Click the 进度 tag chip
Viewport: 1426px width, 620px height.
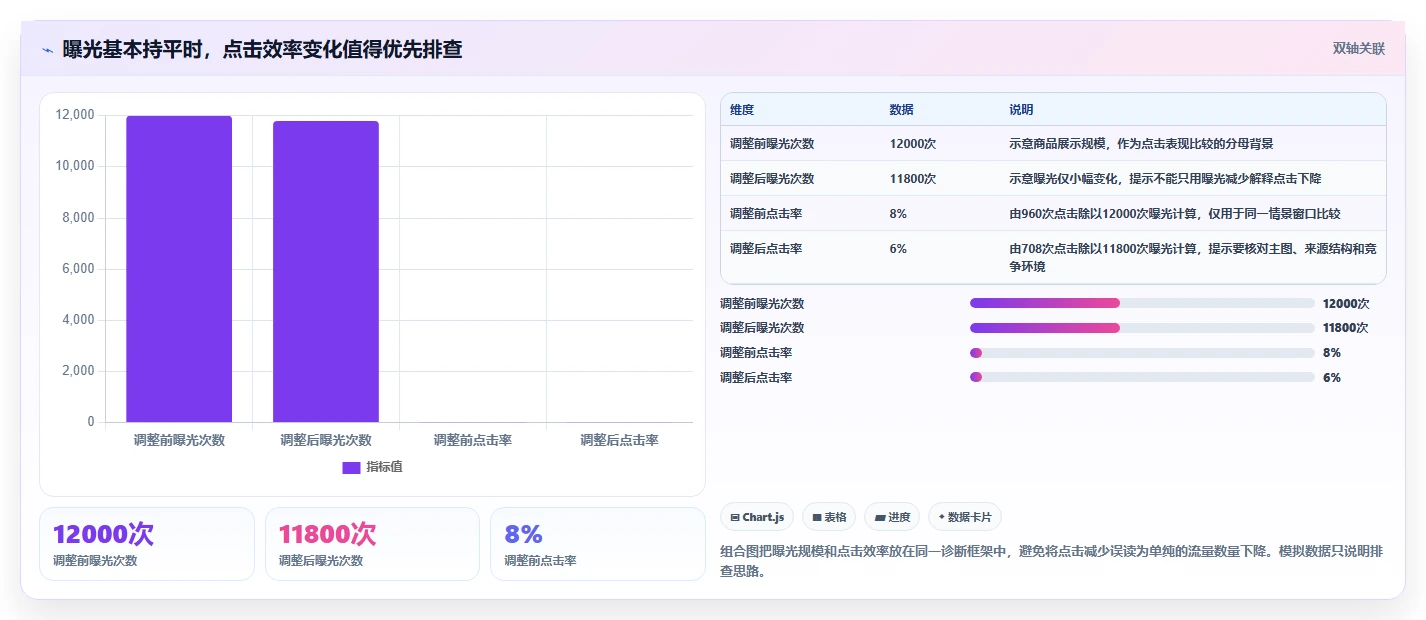coord(892,517)
